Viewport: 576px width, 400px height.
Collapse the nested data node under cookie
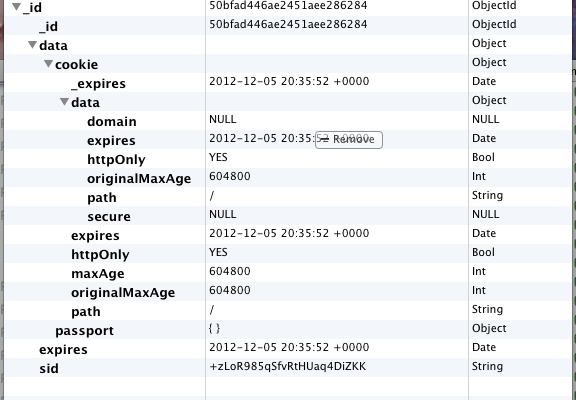pos(64,102)
